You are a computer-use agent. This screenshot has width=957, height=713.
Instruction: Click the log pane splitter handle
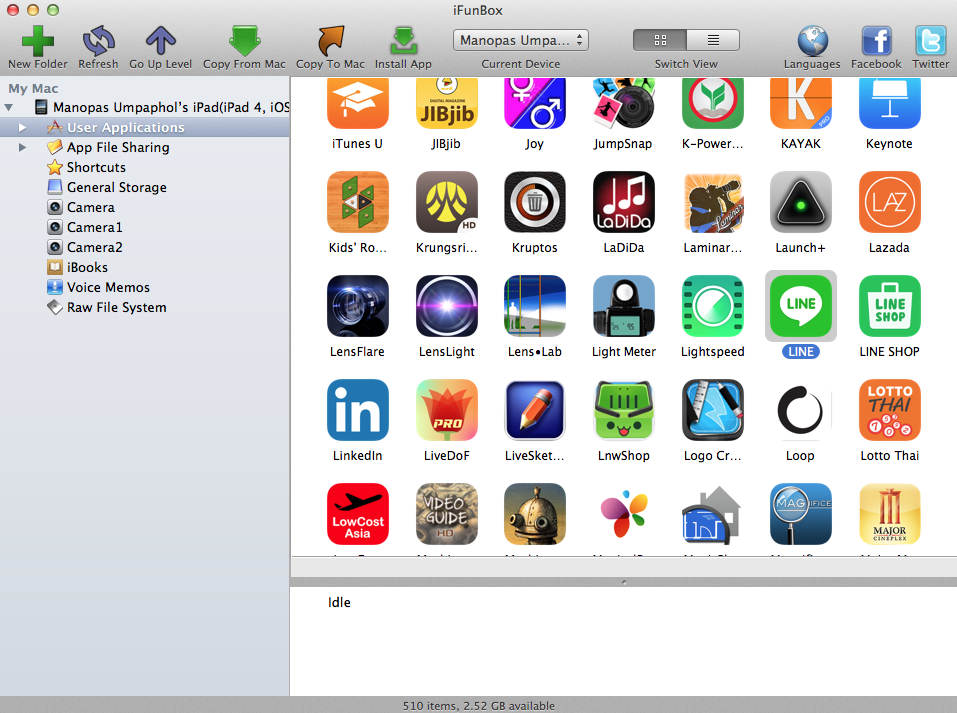click(x=623, y=582)
